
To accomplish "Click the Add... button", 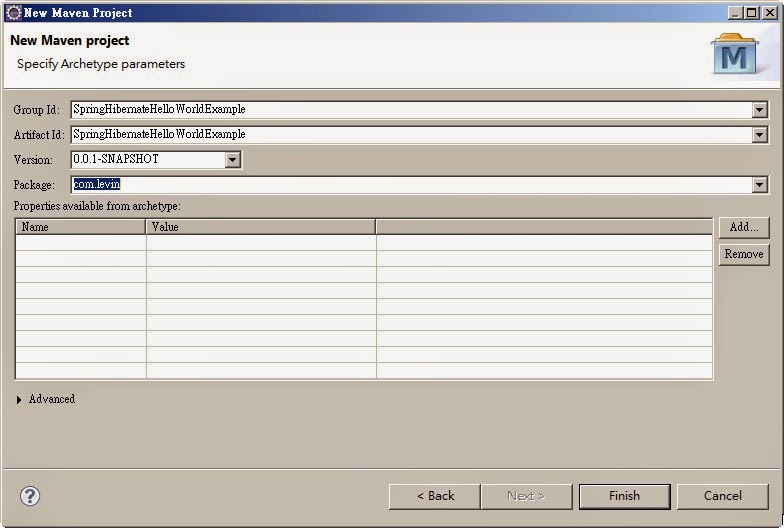I will 744,227.
